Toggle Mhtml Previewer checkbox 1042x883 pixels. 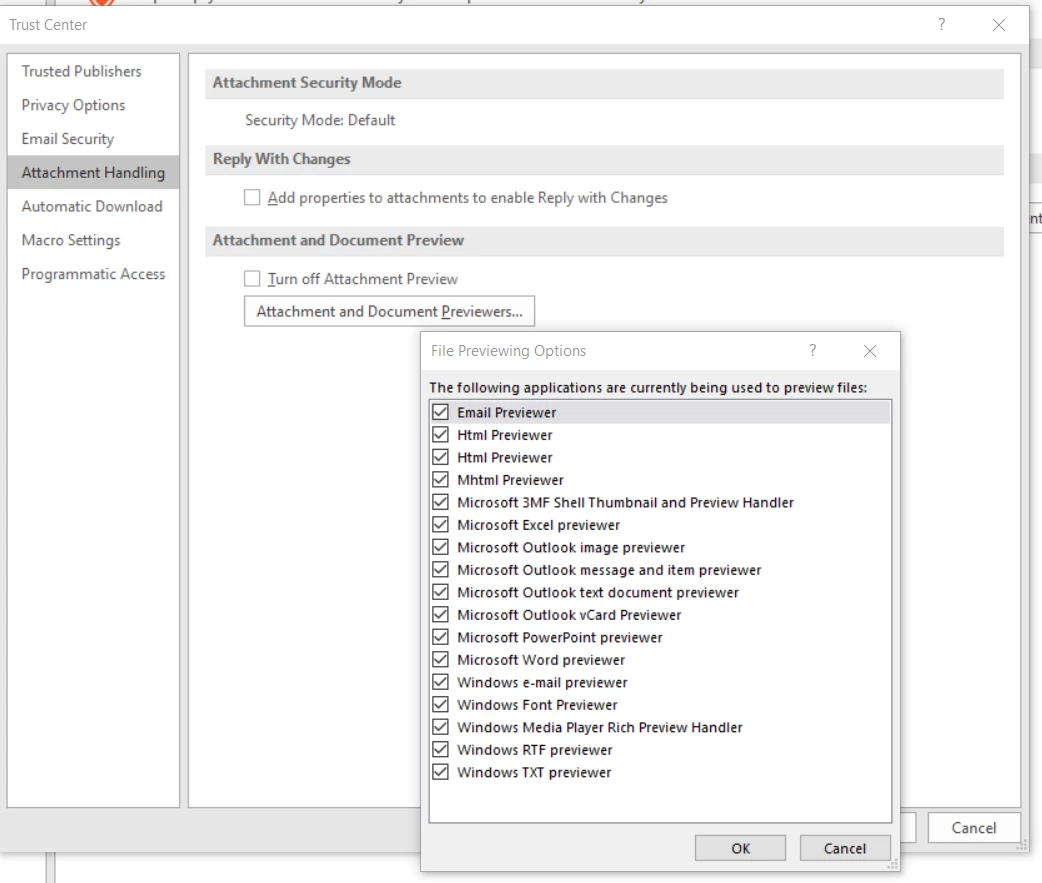[440, 480]
